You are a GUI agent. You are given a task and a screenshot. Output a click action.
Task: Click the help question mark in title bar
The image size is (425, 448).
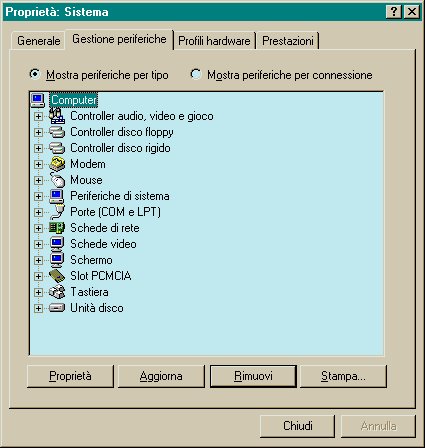393,12
